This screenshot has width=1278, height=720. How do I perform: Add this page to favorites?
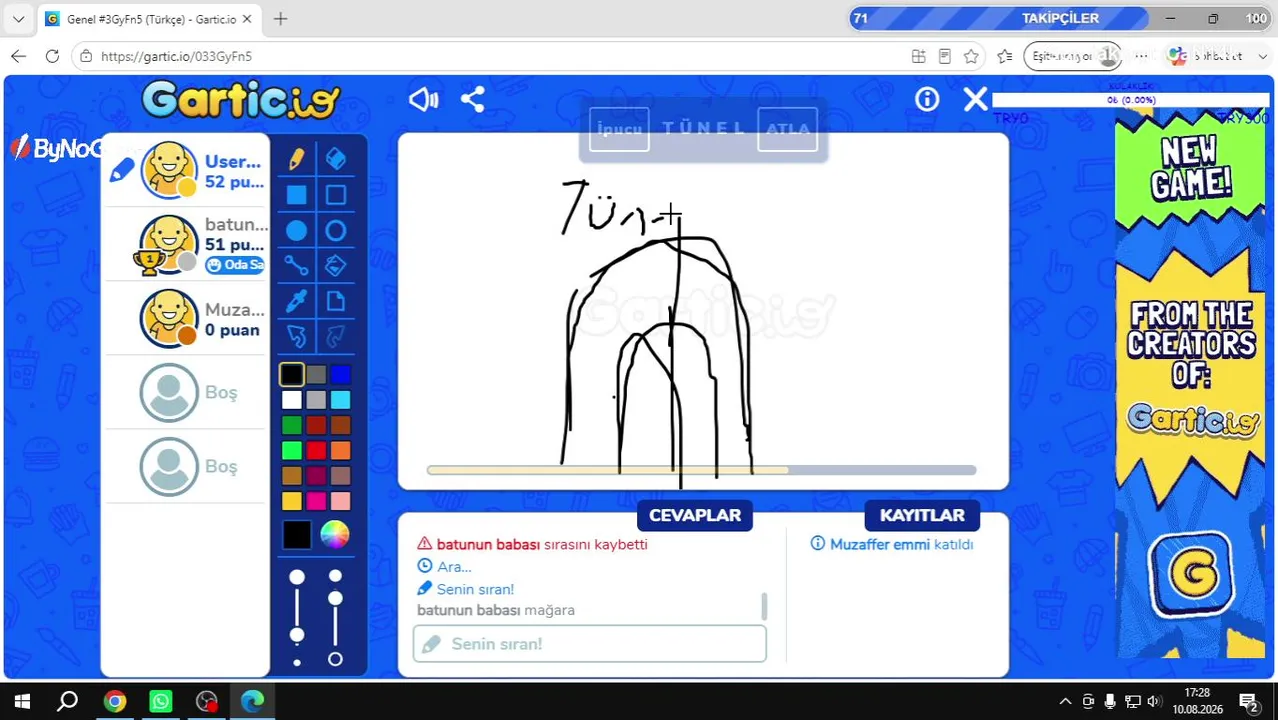point(971,56)
